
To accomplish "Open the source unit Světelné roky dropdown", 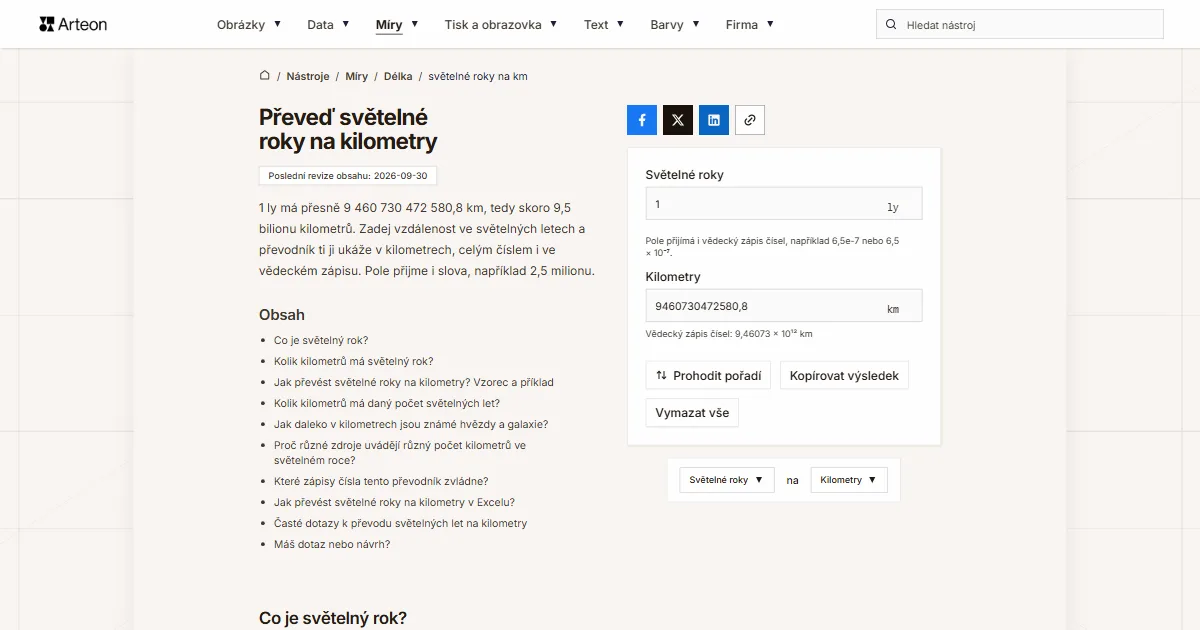I will pos(727,480).
